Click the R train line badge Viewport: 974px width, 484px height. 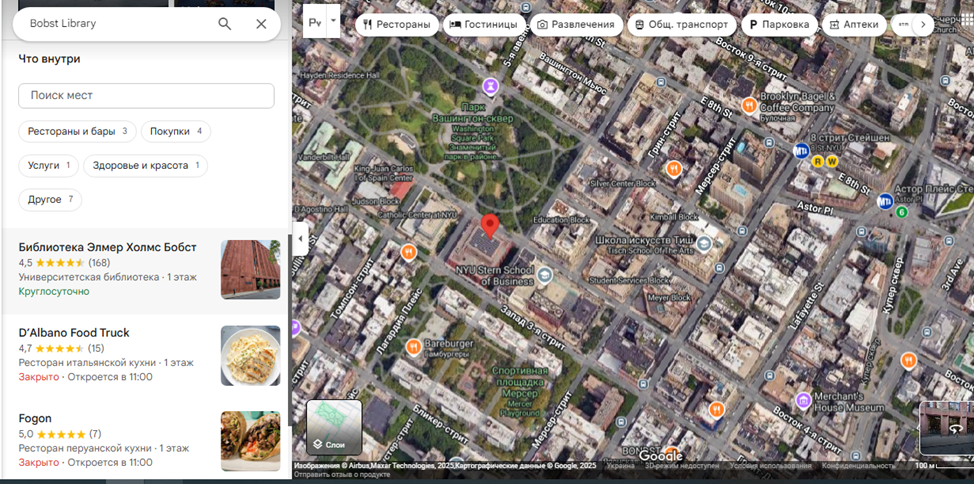[x=819, y=162]
